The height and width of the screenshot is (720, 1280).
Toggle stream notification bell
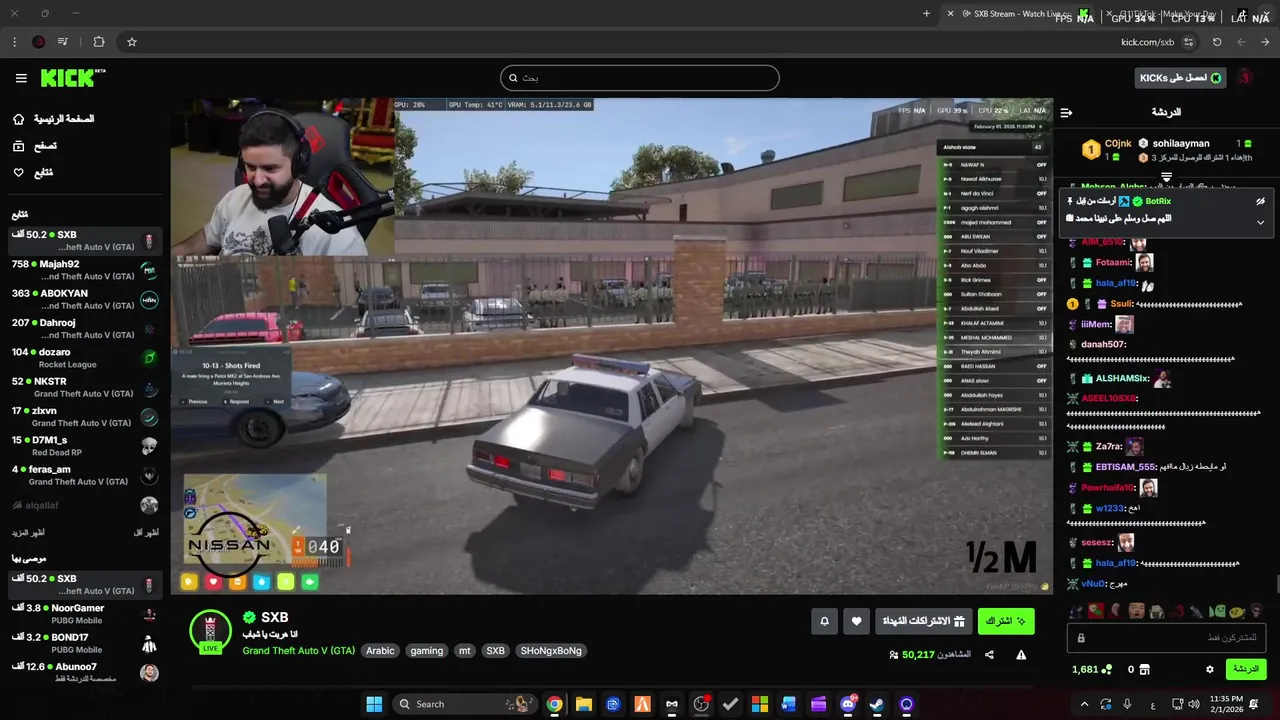pos(824,621)
